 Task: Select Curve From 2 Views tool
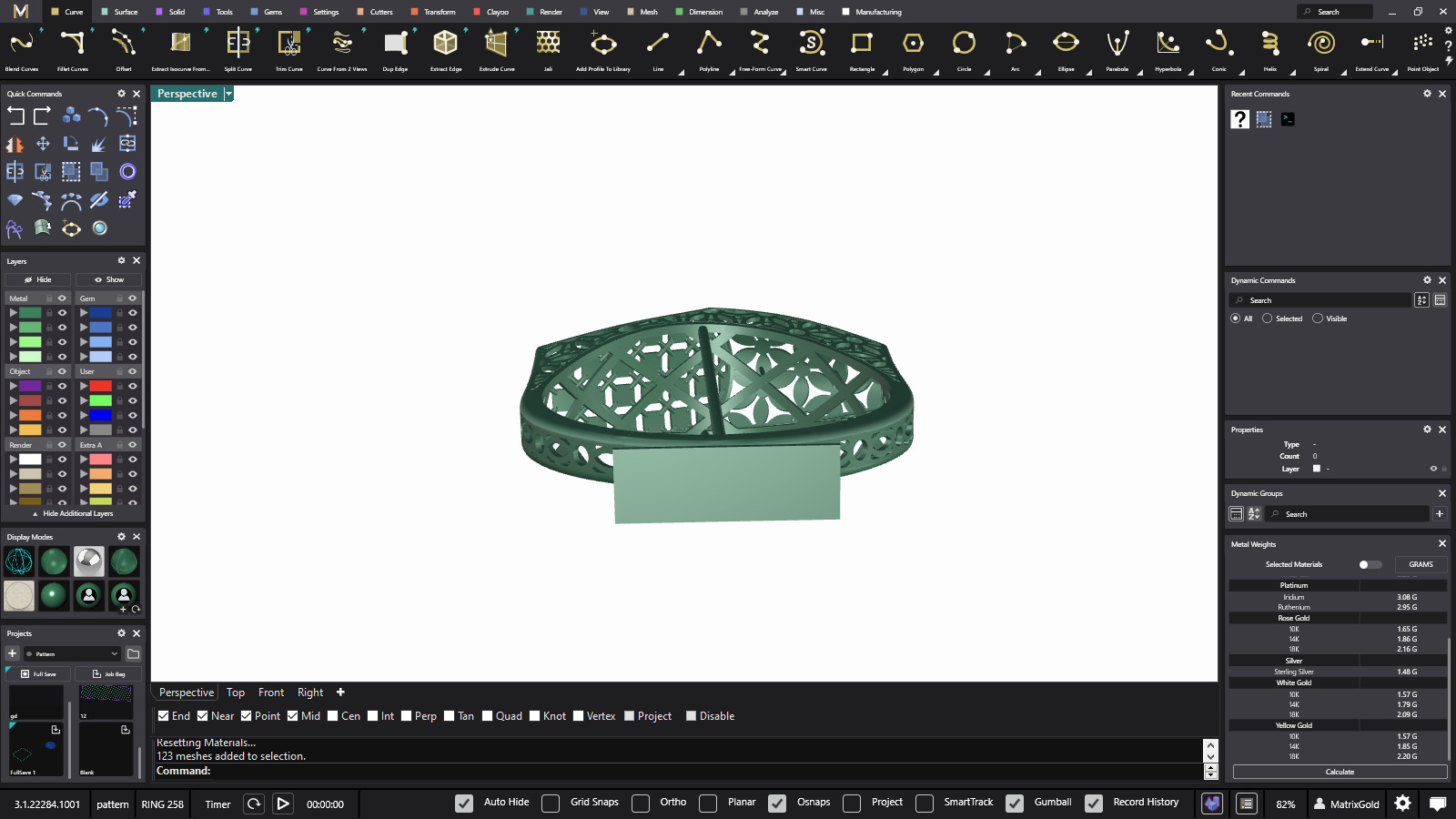(342, 48)
